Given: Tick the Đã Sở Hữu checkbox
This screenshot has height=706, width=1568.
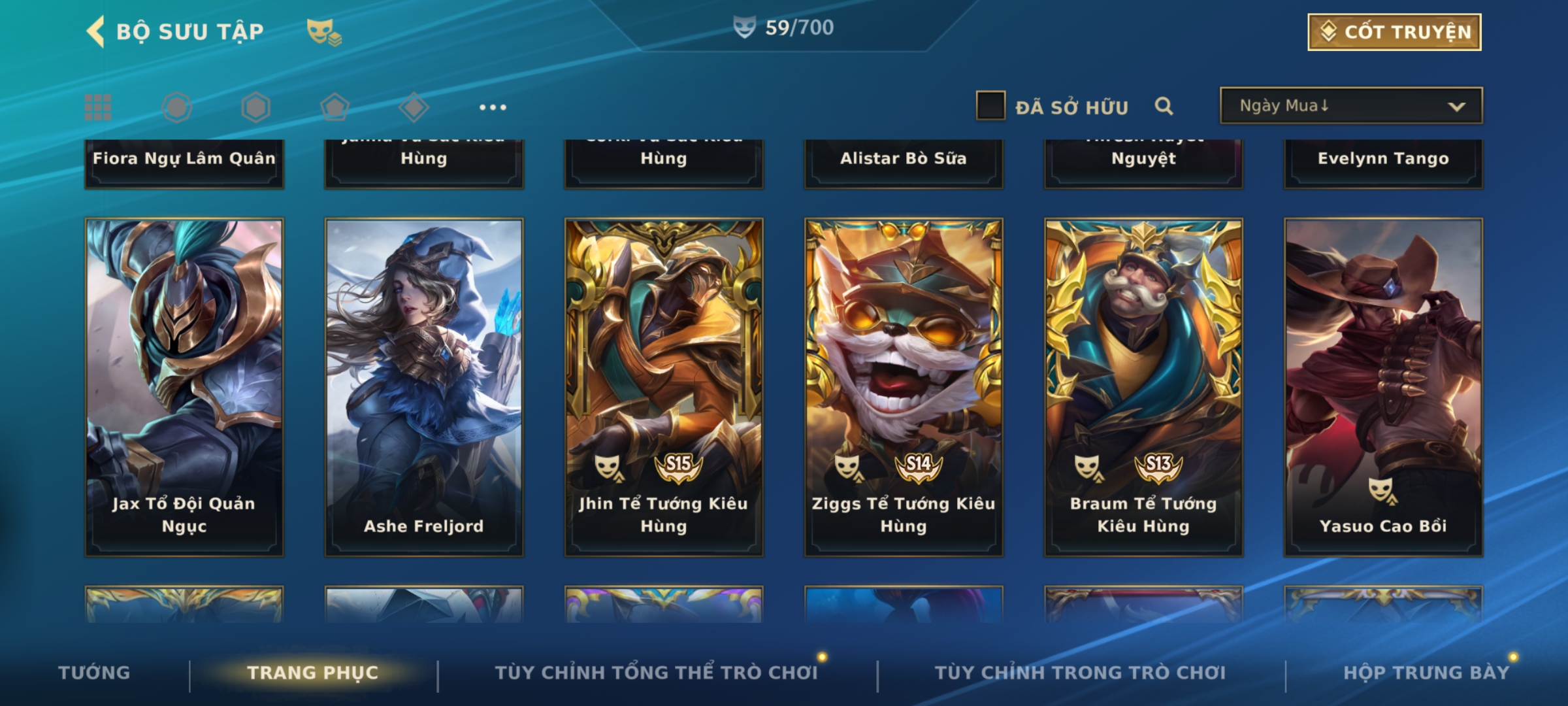Looking at the screenshot, I should pos(990,106).
